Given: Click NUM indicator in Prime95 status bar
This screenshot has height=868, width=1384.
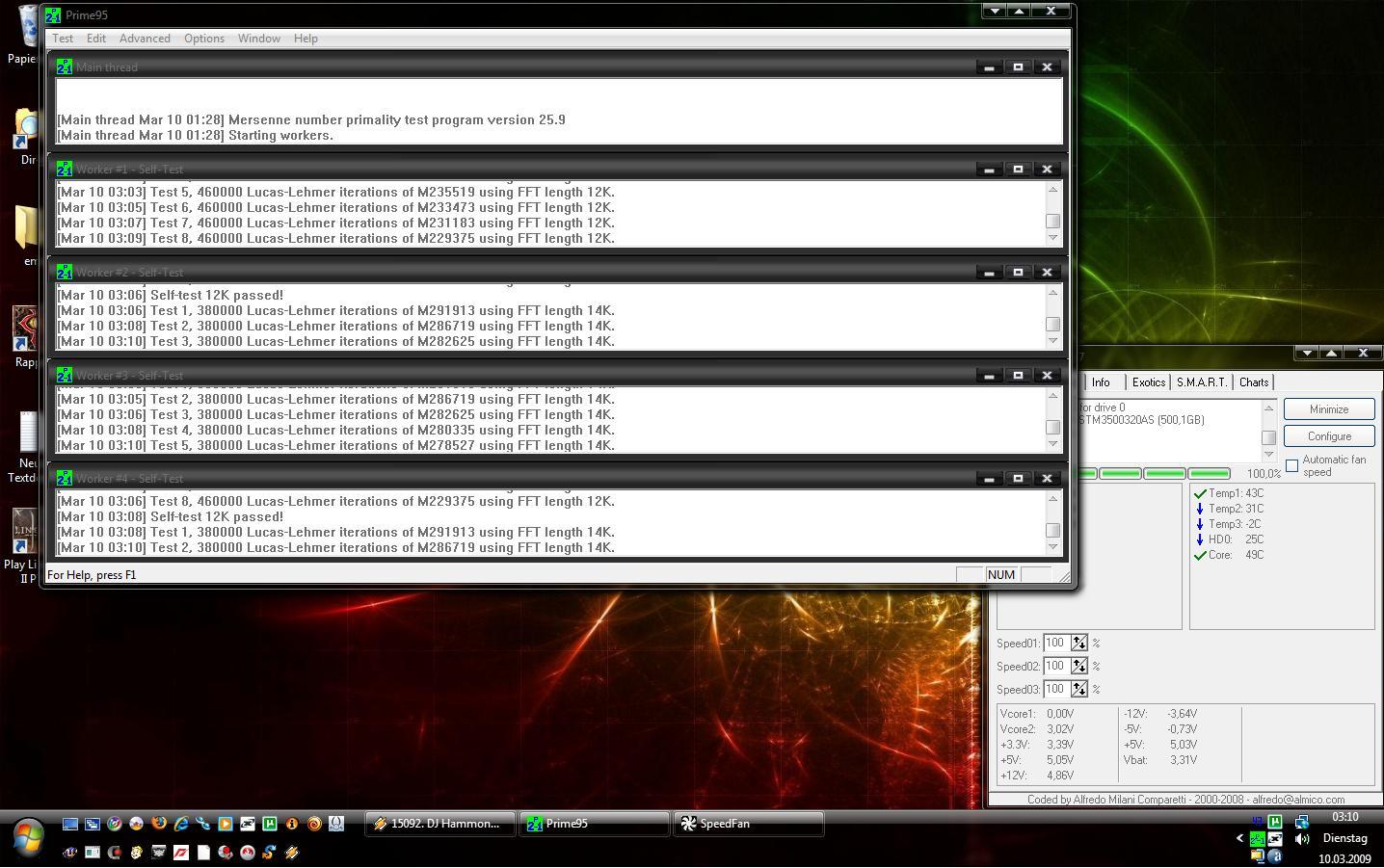Looking at the screenshot, I should (x=1000, y=575).
